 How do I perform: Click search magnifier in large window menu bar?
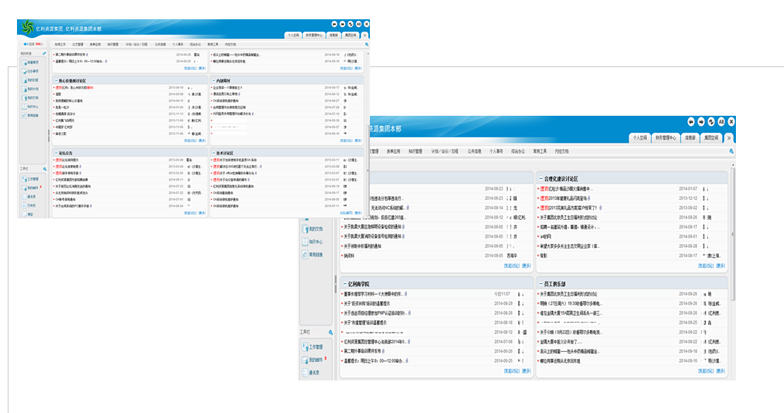[x=731, y=151]
